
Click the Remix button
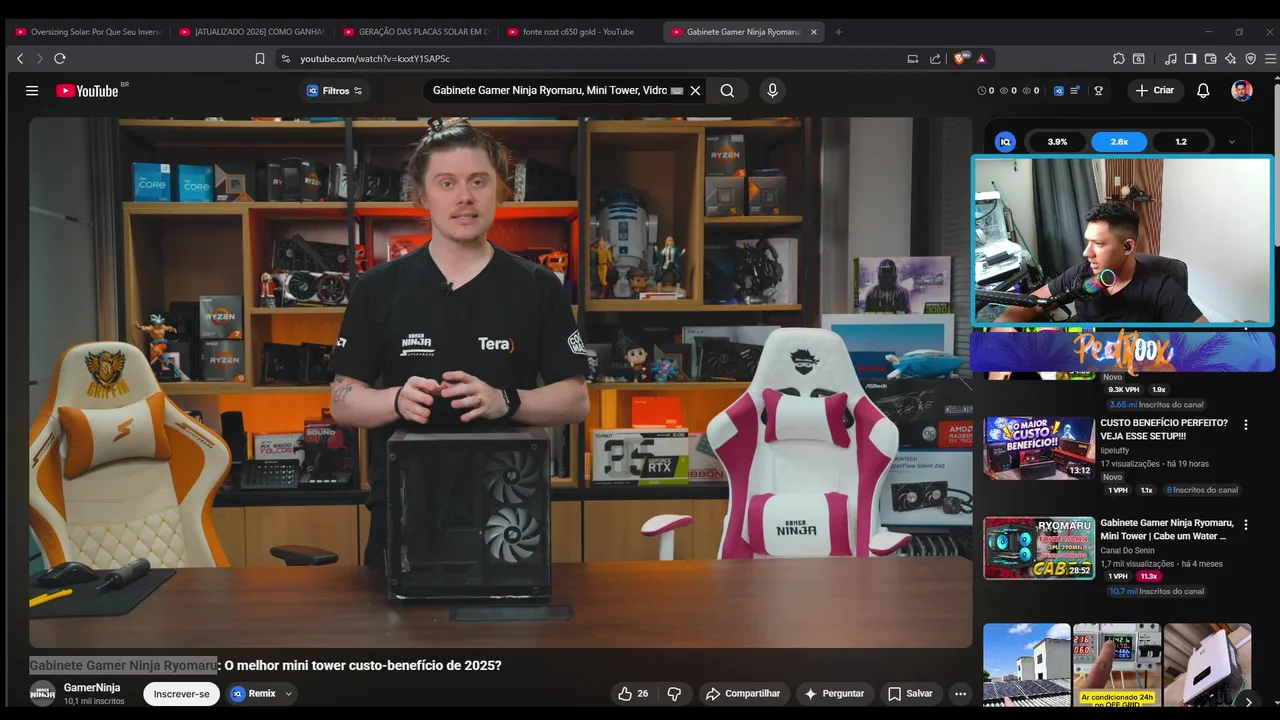click(254, 694)
